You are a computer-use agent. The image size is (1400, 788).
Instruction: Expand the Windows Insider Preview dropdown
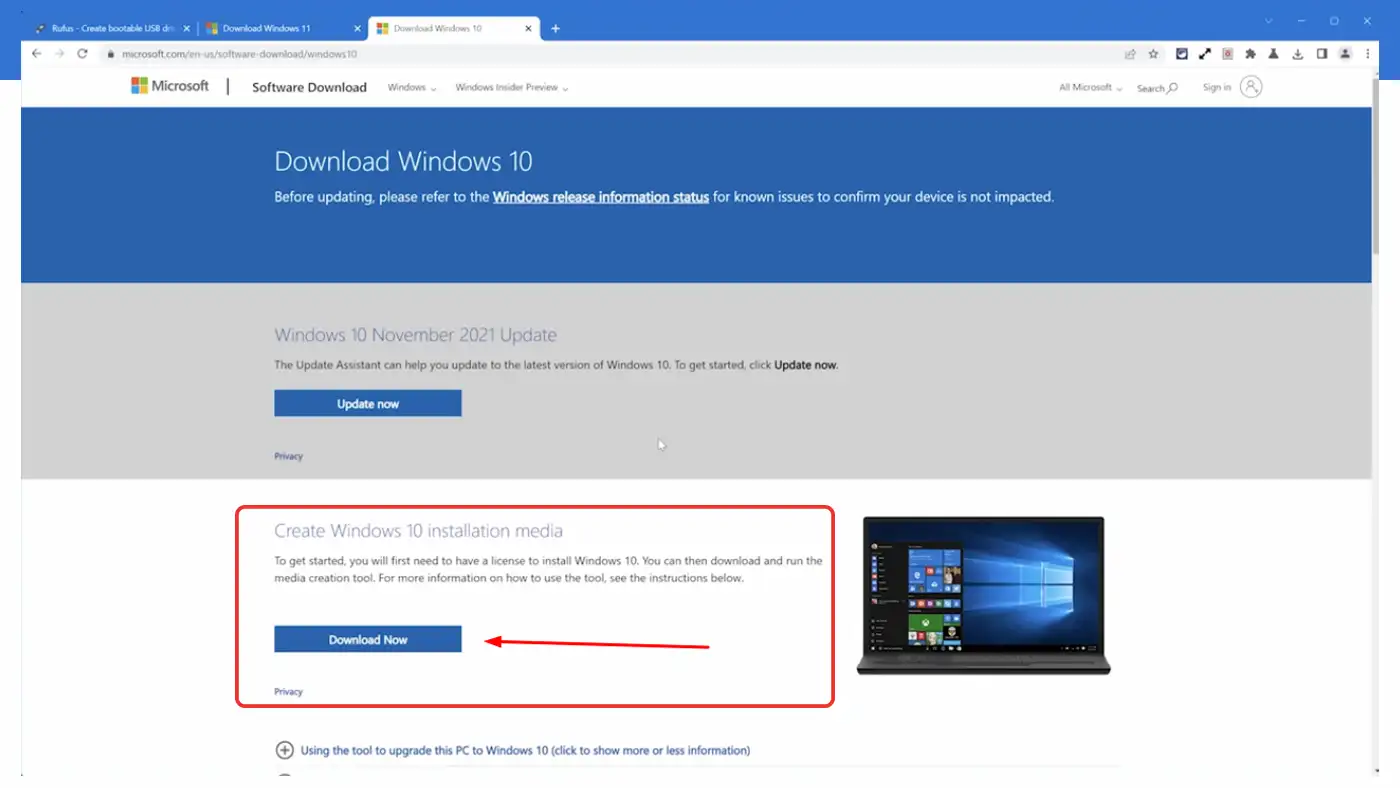point(511,88)
